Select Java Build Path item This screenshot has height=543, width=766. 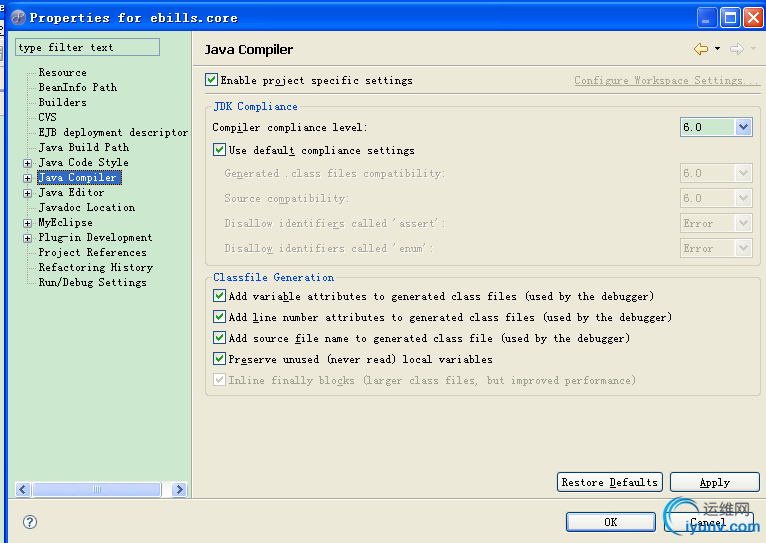(84, 147)
